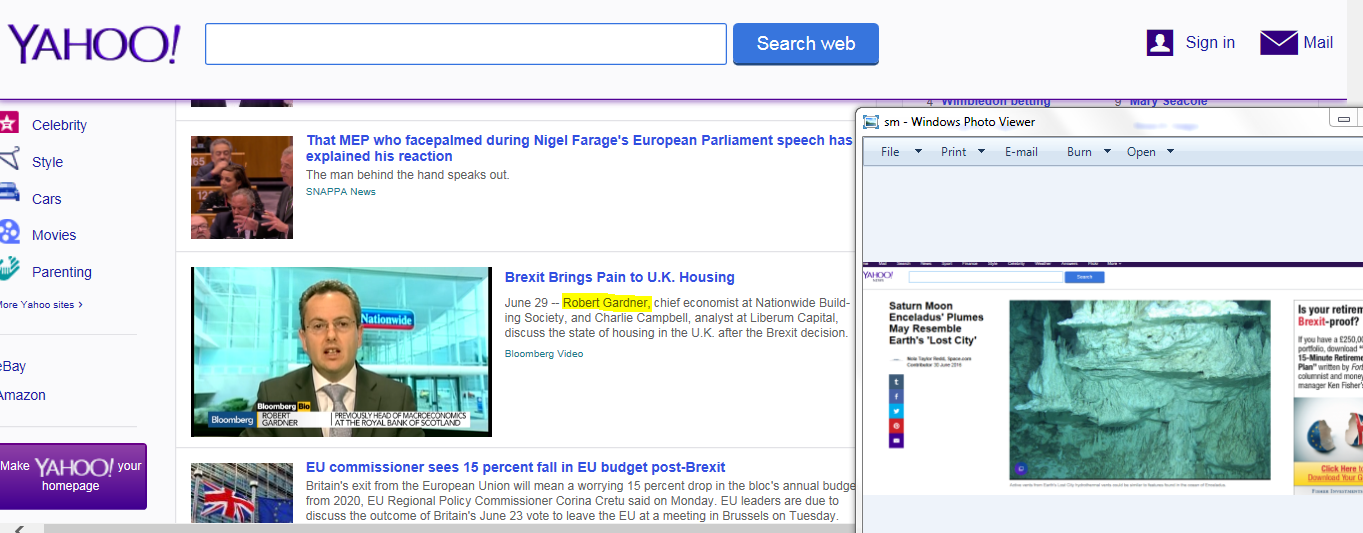Open the Amazon link in sidebar
The height and width of the screenshot is (533, 1363).
[x=23, y=395]
